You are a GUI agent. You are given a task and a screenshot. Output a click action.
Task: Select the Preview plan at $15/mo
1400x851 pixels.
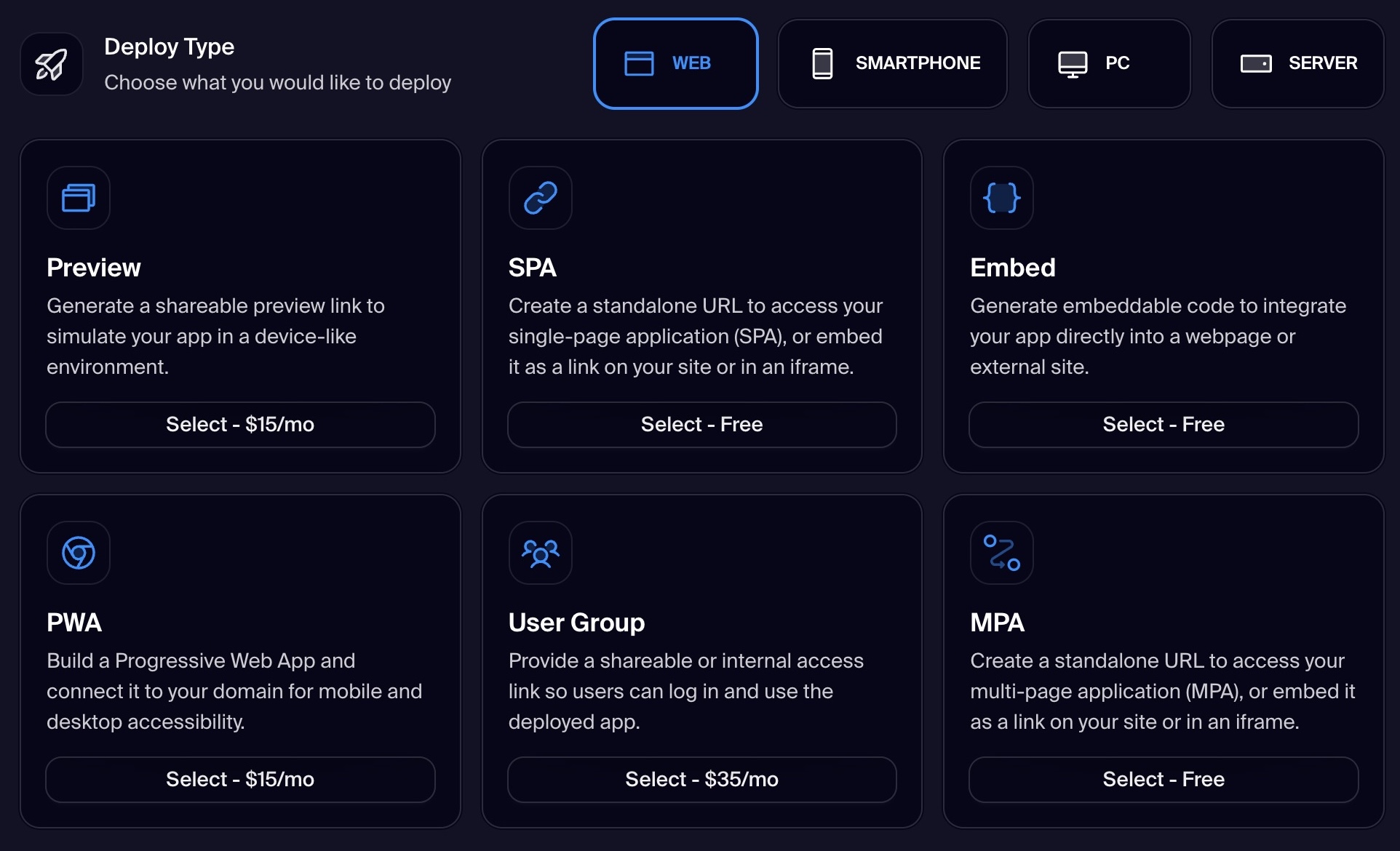[240, 425]
